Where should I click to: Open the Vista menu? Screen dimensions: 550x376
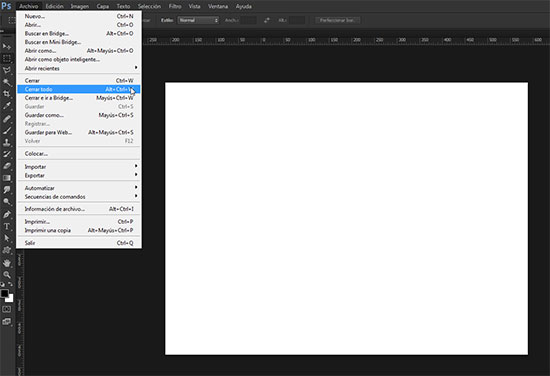pos(194,6)
